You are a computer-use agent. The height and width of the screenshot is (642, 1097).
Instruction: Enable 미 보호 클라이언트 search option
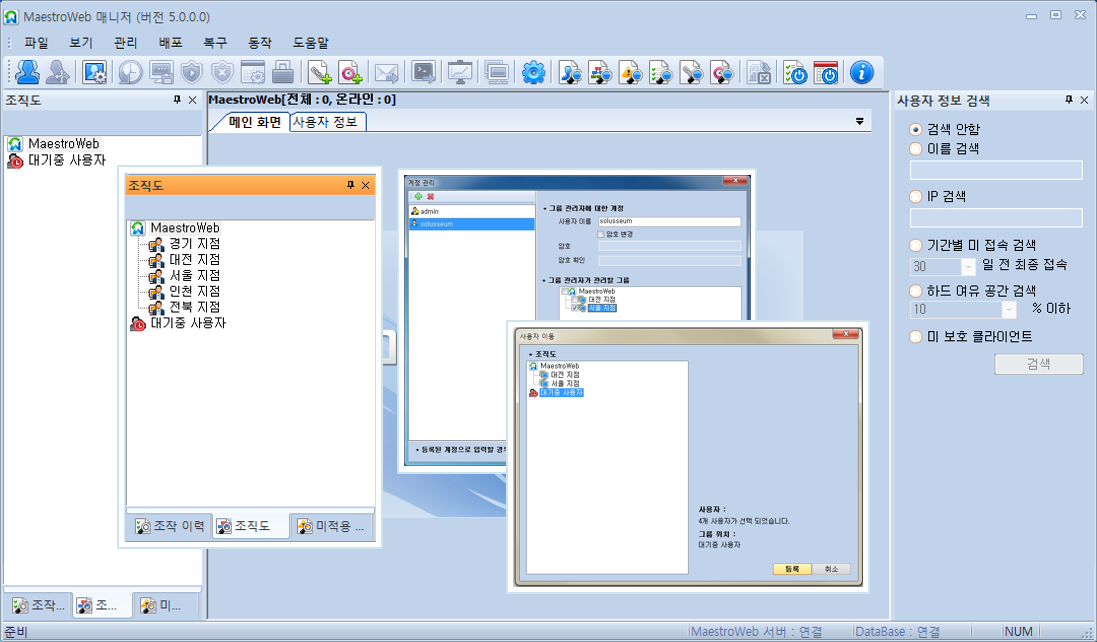pyautogui.click(x=916, y=337)
